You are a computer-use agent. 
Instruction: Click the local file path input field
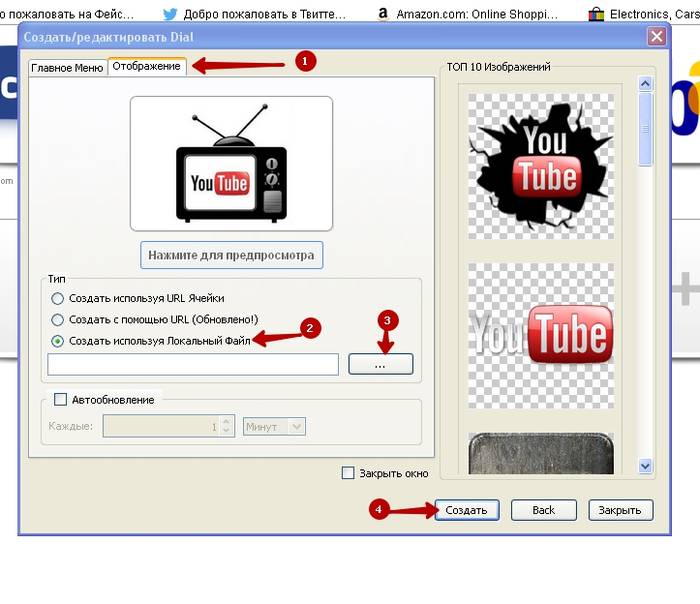[x=193, y=365]
